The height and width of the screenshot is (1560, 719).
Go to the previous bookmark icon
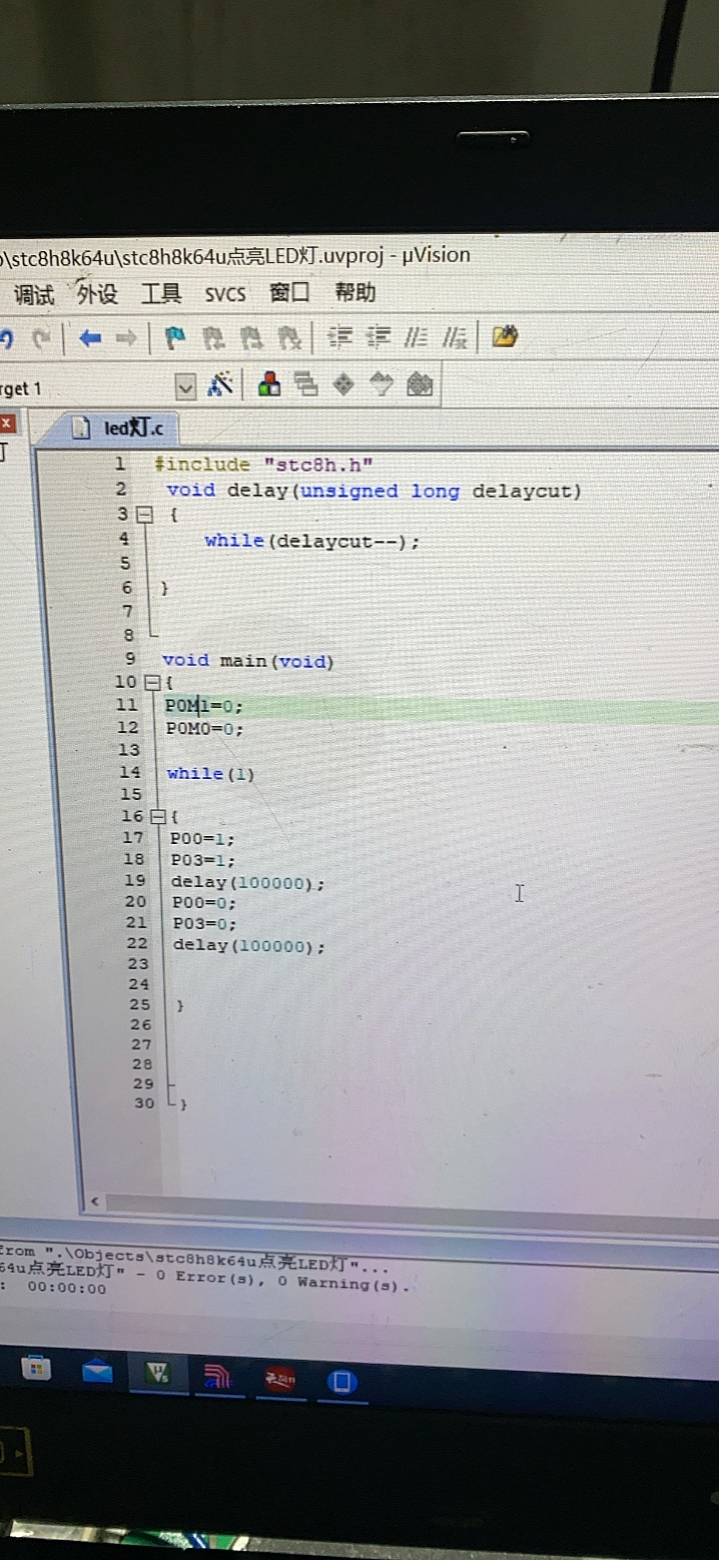click(213, 338)
